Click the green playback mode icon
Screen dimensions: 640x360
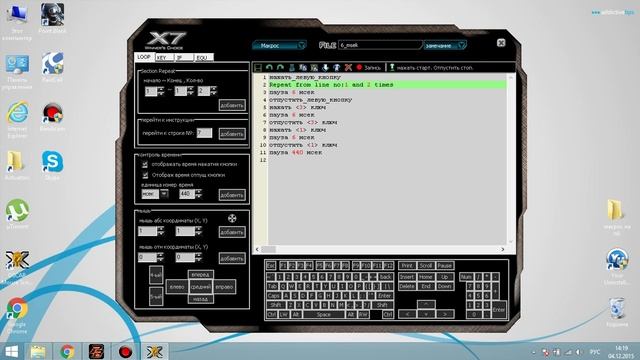(392, 67)
